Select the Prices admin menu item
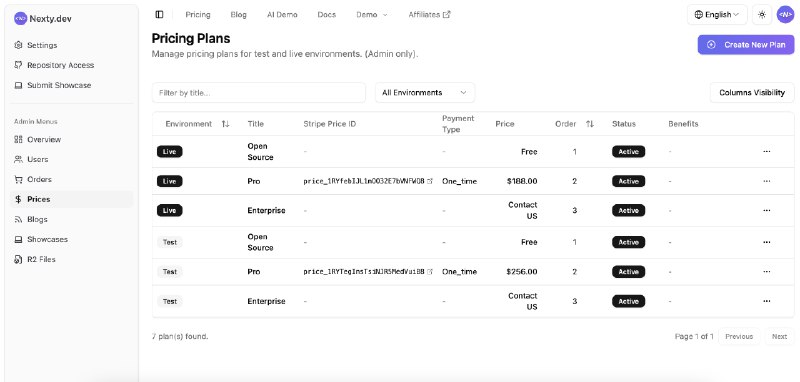The image size is (800, 382). pyautogui.click(x=71, y=199)
